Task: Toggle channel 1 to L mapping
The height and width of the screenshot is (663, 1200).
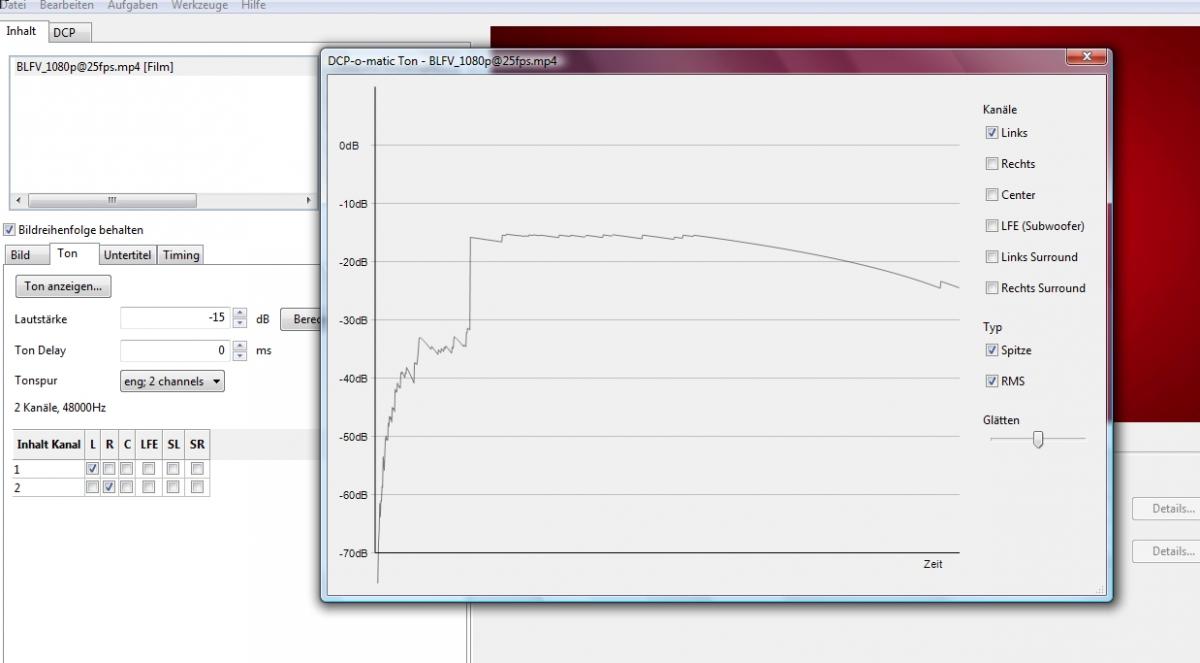Action: pyautogui.click(x=92, y=468)
